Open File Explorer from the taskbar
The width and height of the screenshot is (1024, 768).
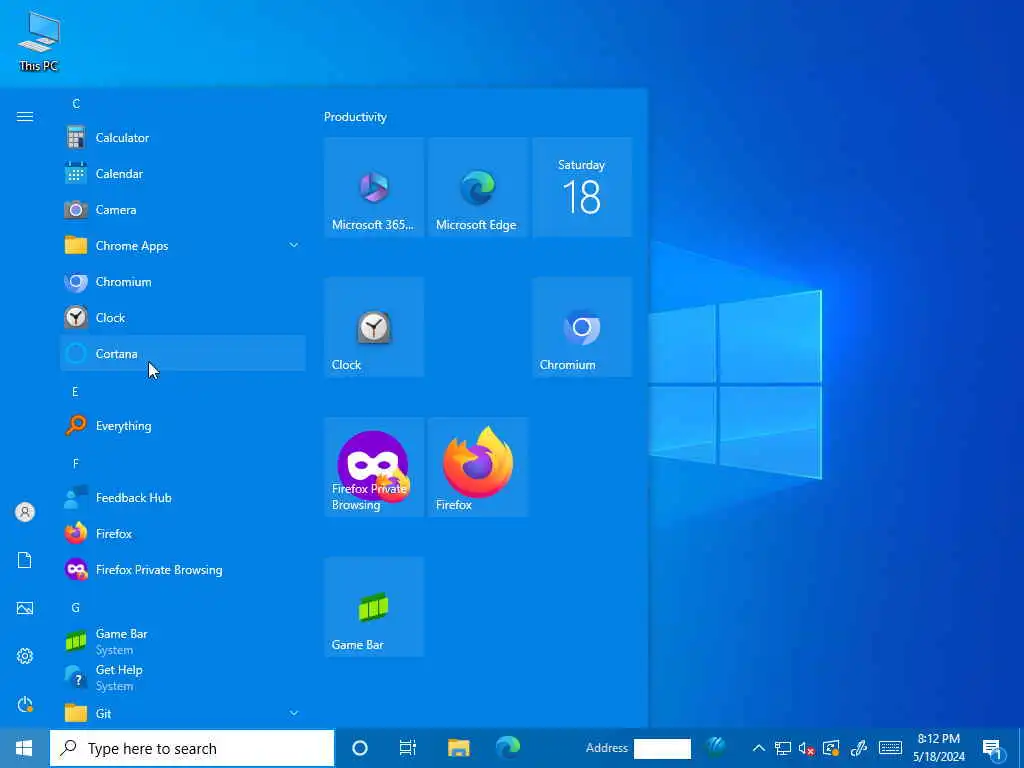[x=458, y=748]
